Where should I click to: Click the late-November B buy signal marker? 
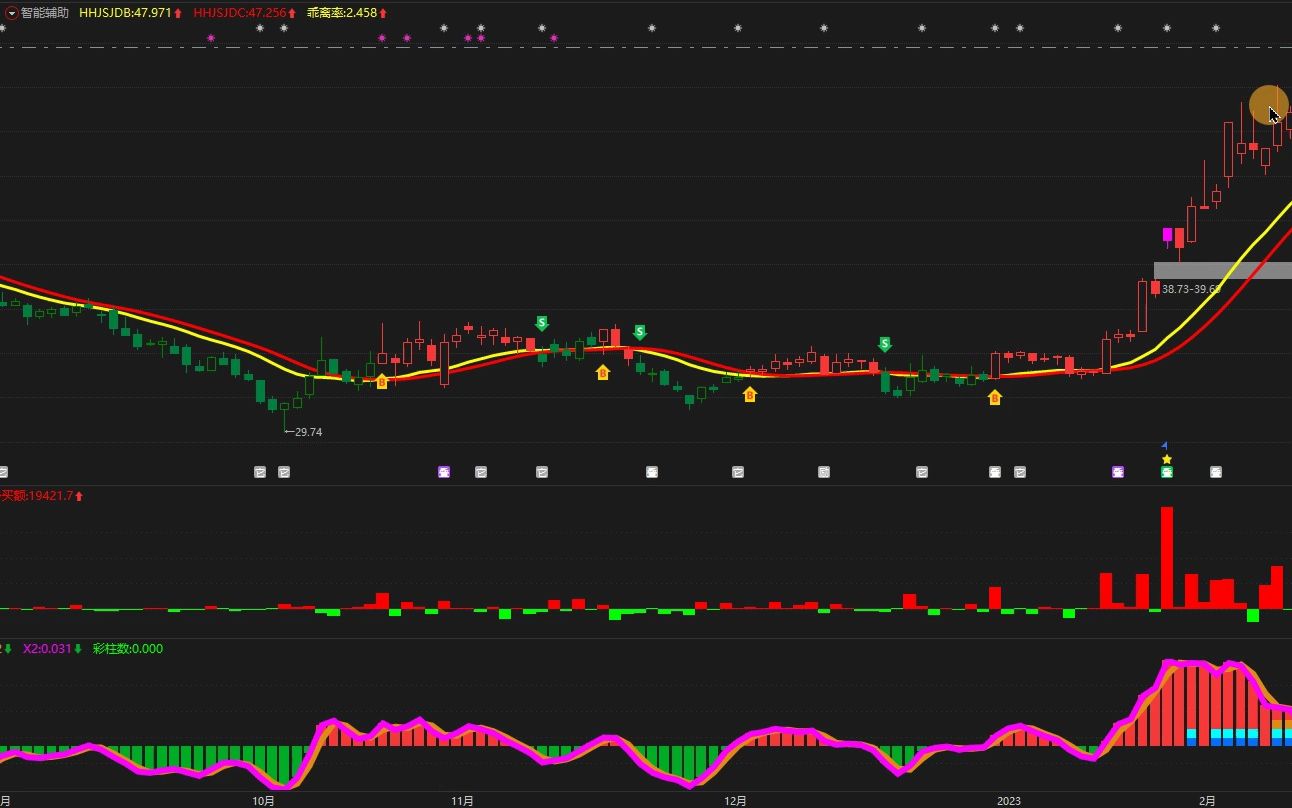coord(602,372)
